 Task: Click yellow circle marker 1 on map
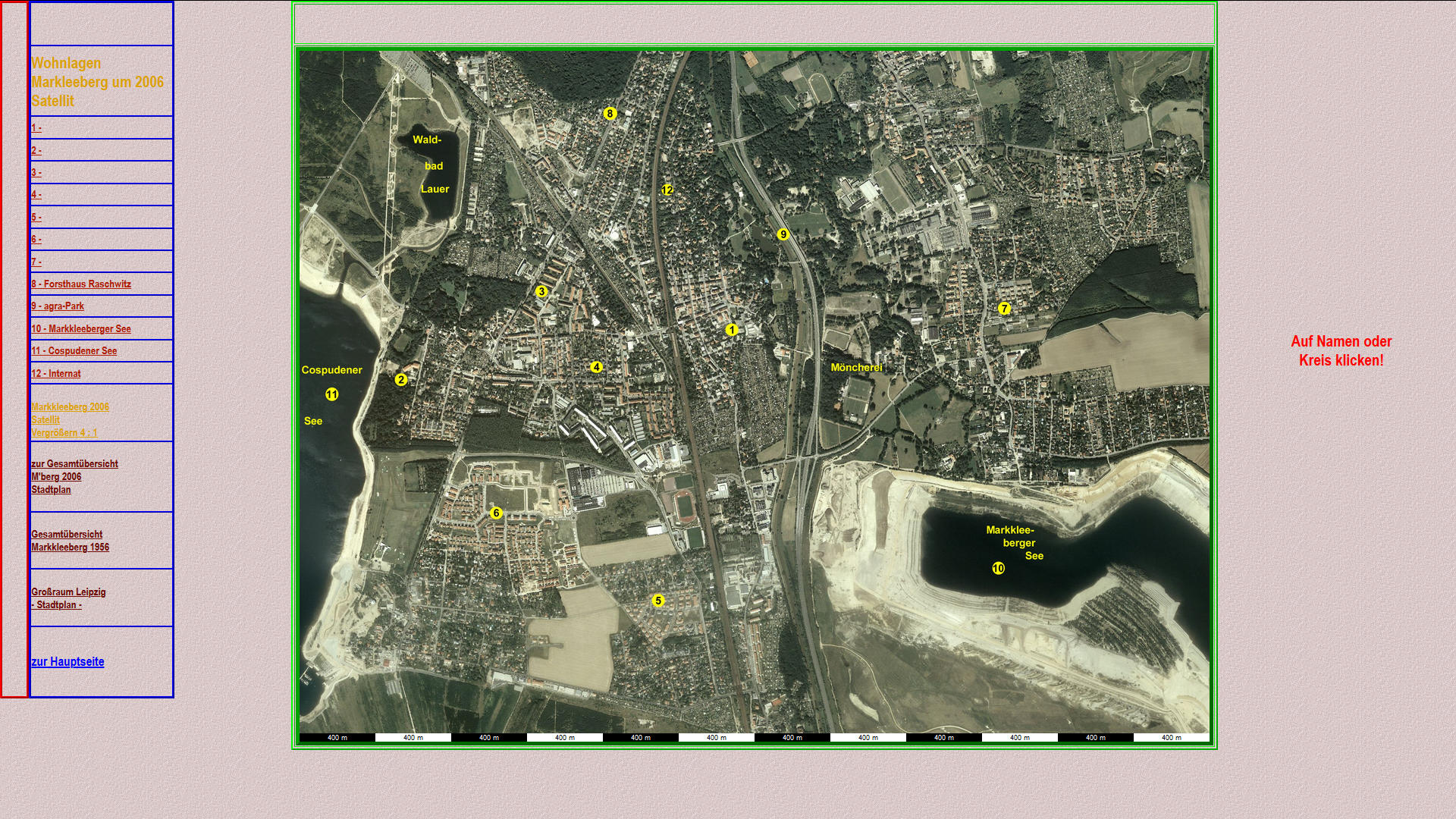pos(731,330)
